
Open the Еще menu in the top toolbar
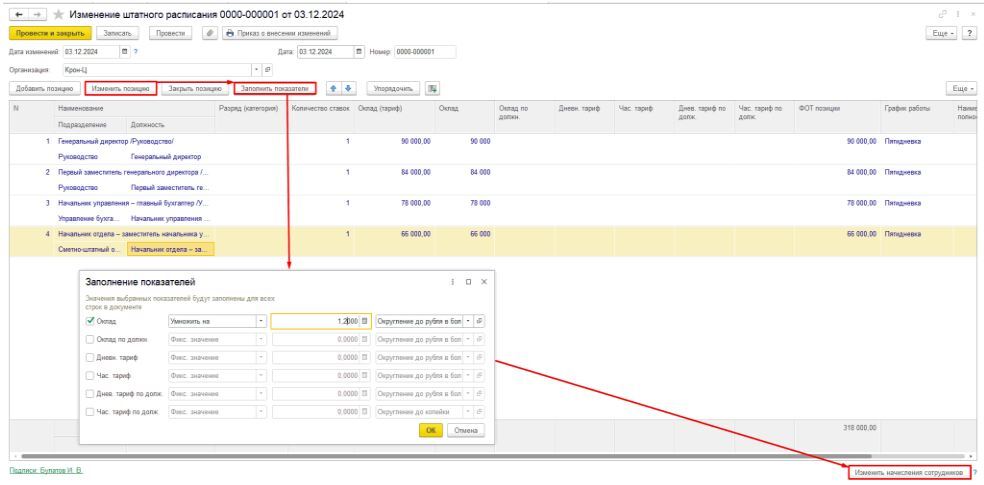pyautogui.click(x=943, y=33)
